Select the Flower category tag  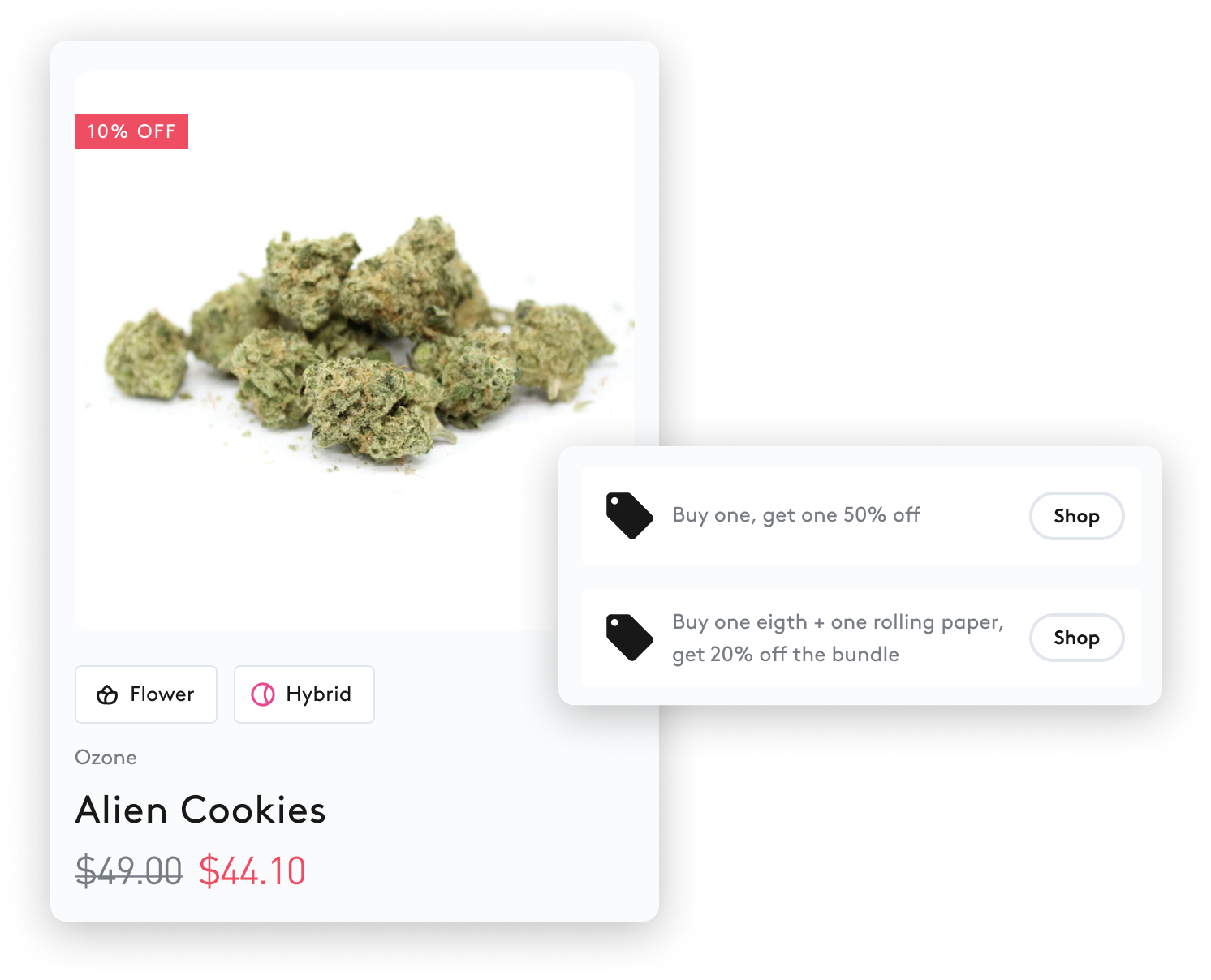click(x=146, y=694)
